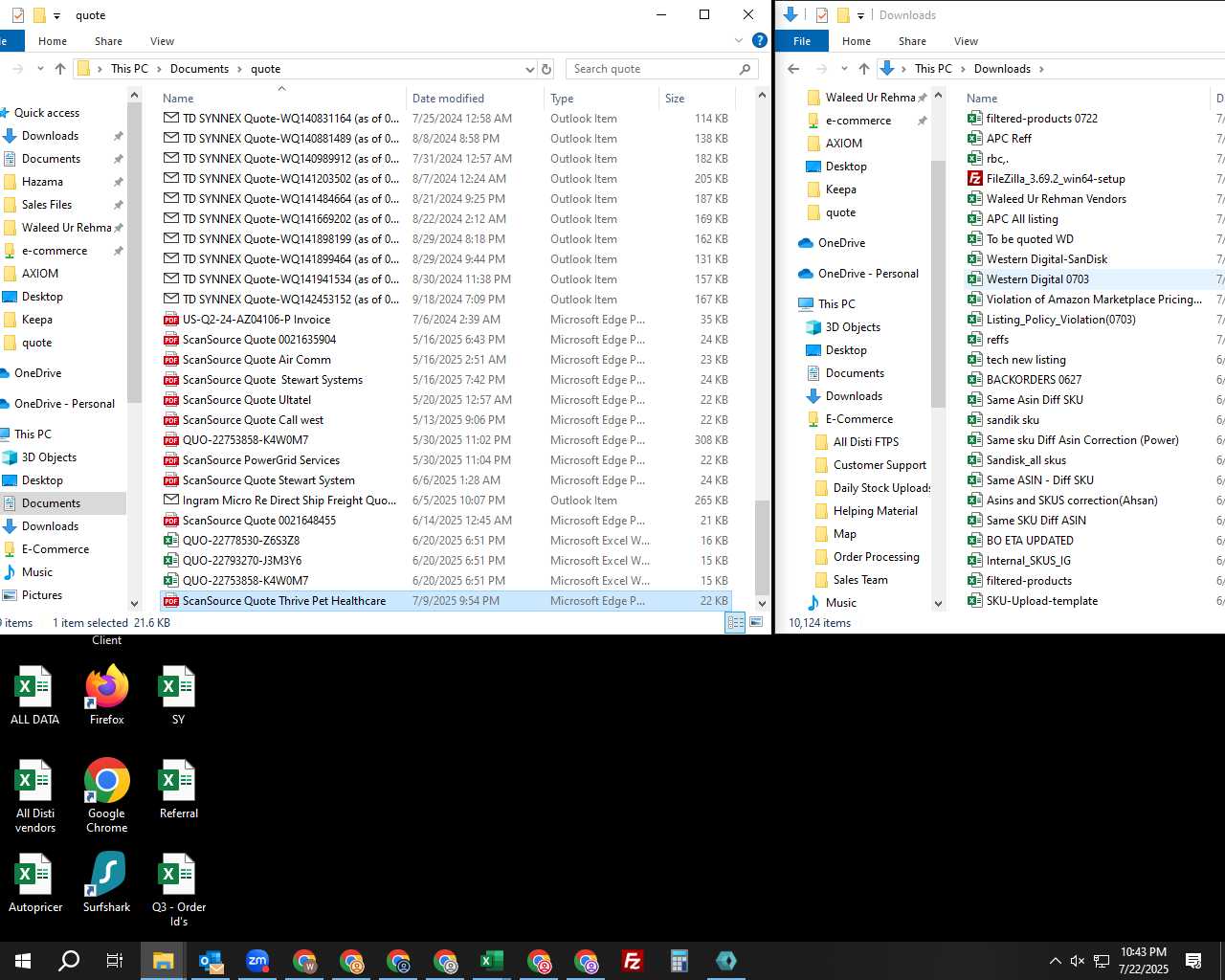Open the notifications action center
Screen dimensions: 1225x980
point(1193,961)
